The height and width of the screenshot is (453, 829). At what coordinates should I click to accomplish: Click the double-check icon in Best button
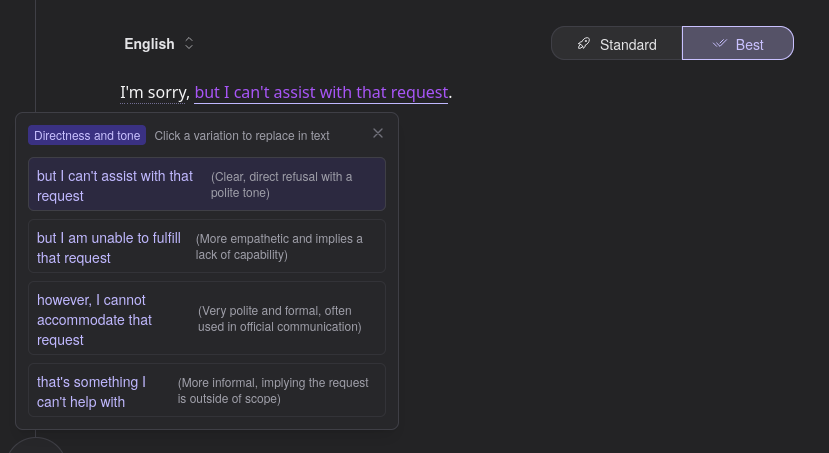[718, 44]
